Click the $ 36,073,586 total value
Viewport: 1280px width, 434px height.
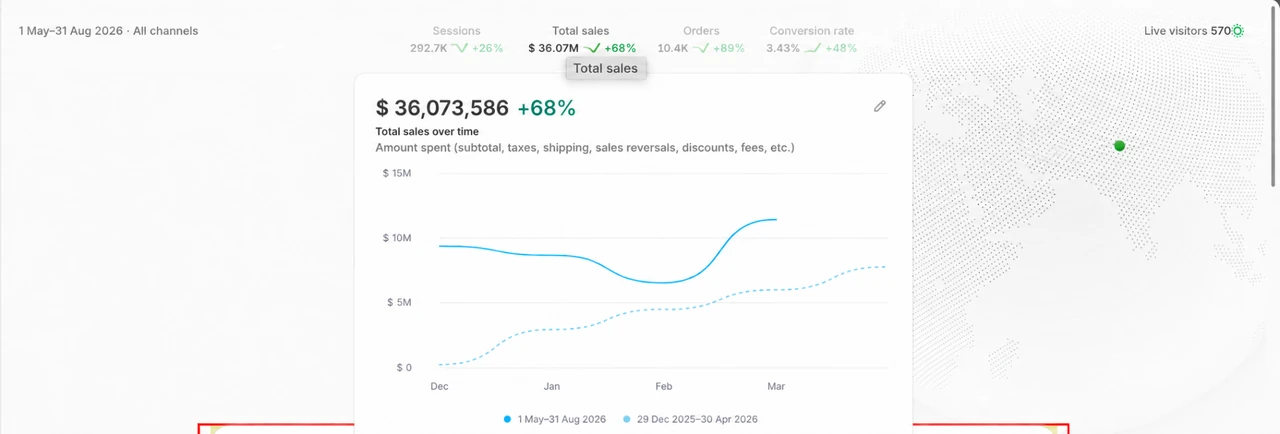[442, 108]
